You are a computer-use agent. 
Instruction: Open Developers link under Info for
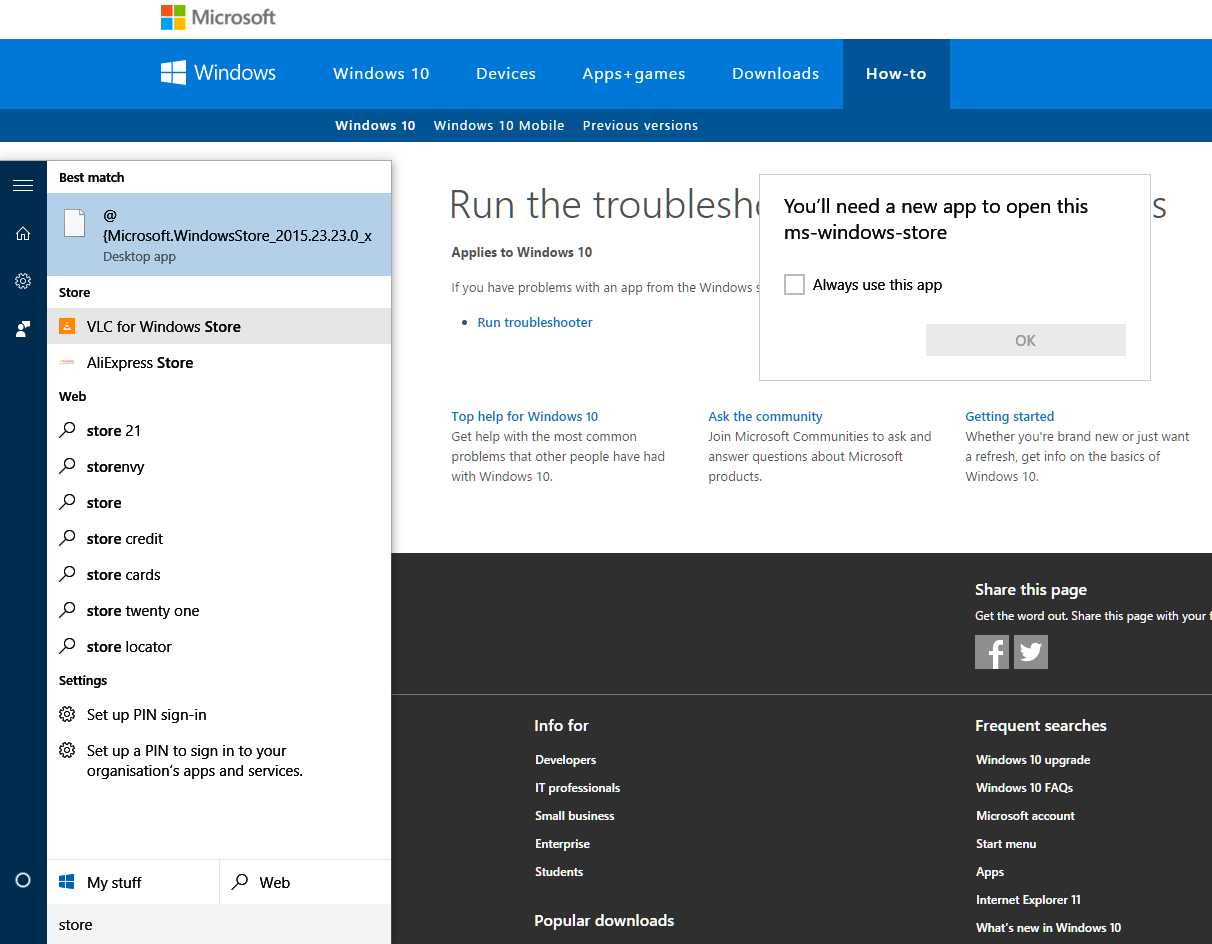coord(565,759)
